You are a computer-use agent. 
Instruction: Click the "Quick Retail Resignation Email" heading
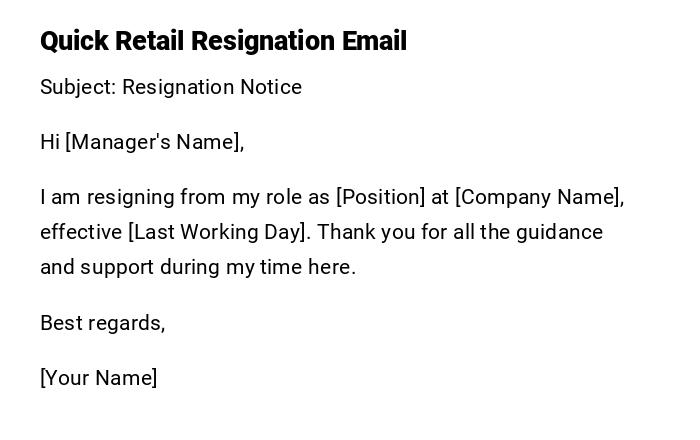[223, 41]
